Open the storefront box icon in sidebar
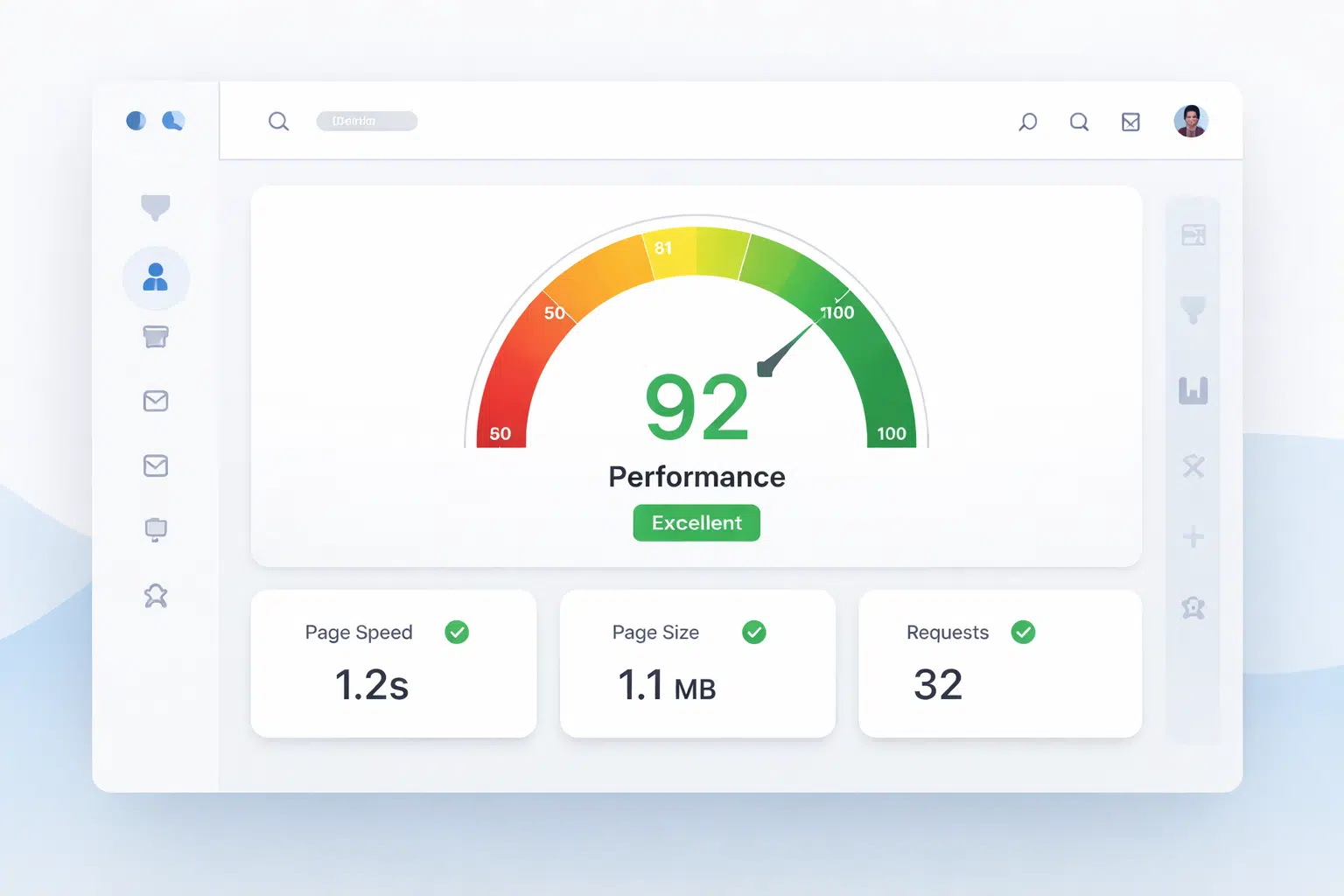Image resolution: width=1344 pixels, height=896 pixels. (x=156, y=336)
